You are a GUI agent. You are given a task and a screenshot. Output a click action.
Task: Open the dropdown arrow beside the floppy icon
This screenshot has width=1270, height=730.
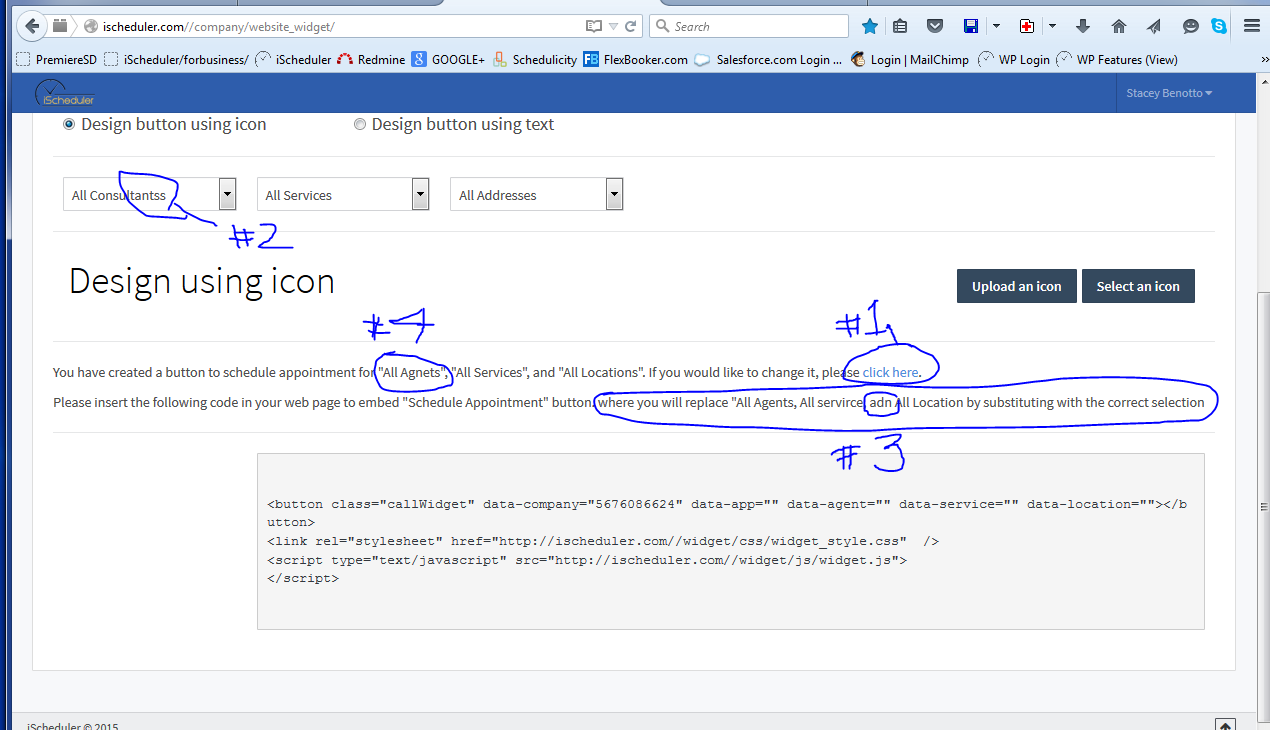[995, 26]
